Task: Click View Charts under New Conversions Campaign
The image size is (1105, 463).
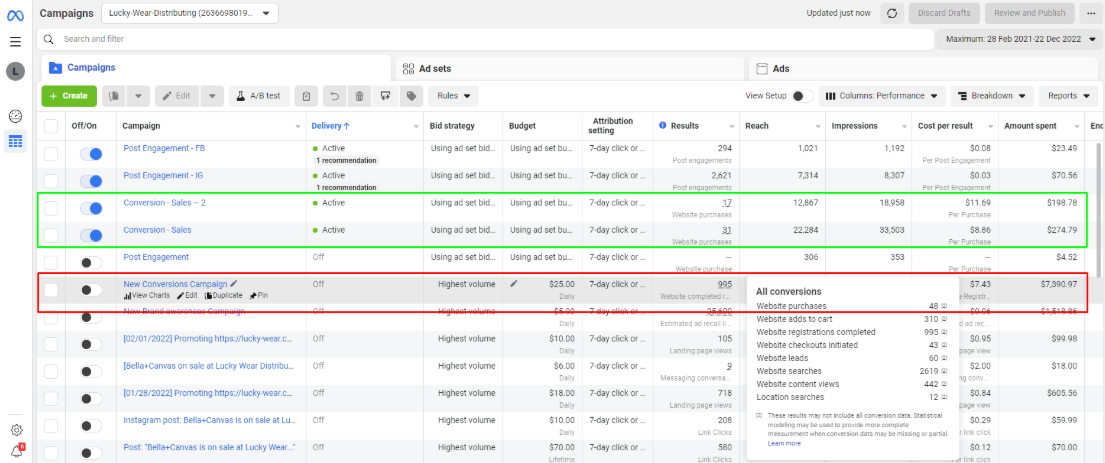Action: click(x=147, y=295)
